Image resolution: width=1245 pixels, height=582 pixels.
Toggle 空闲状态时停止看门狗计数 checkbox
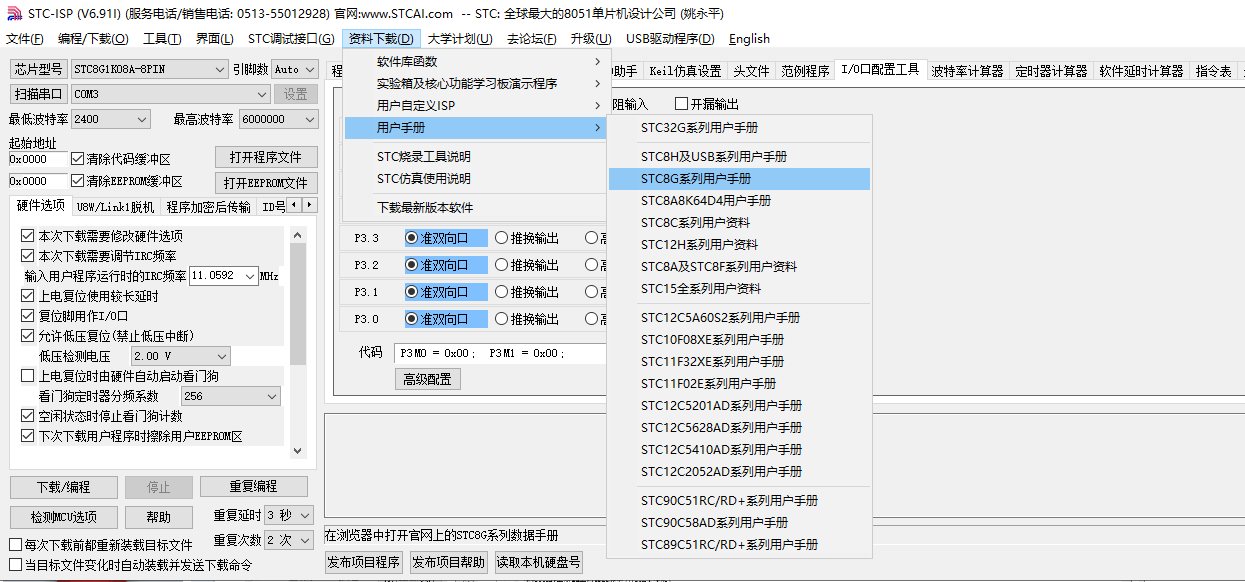pyautogui.click(x=27, y=416)
